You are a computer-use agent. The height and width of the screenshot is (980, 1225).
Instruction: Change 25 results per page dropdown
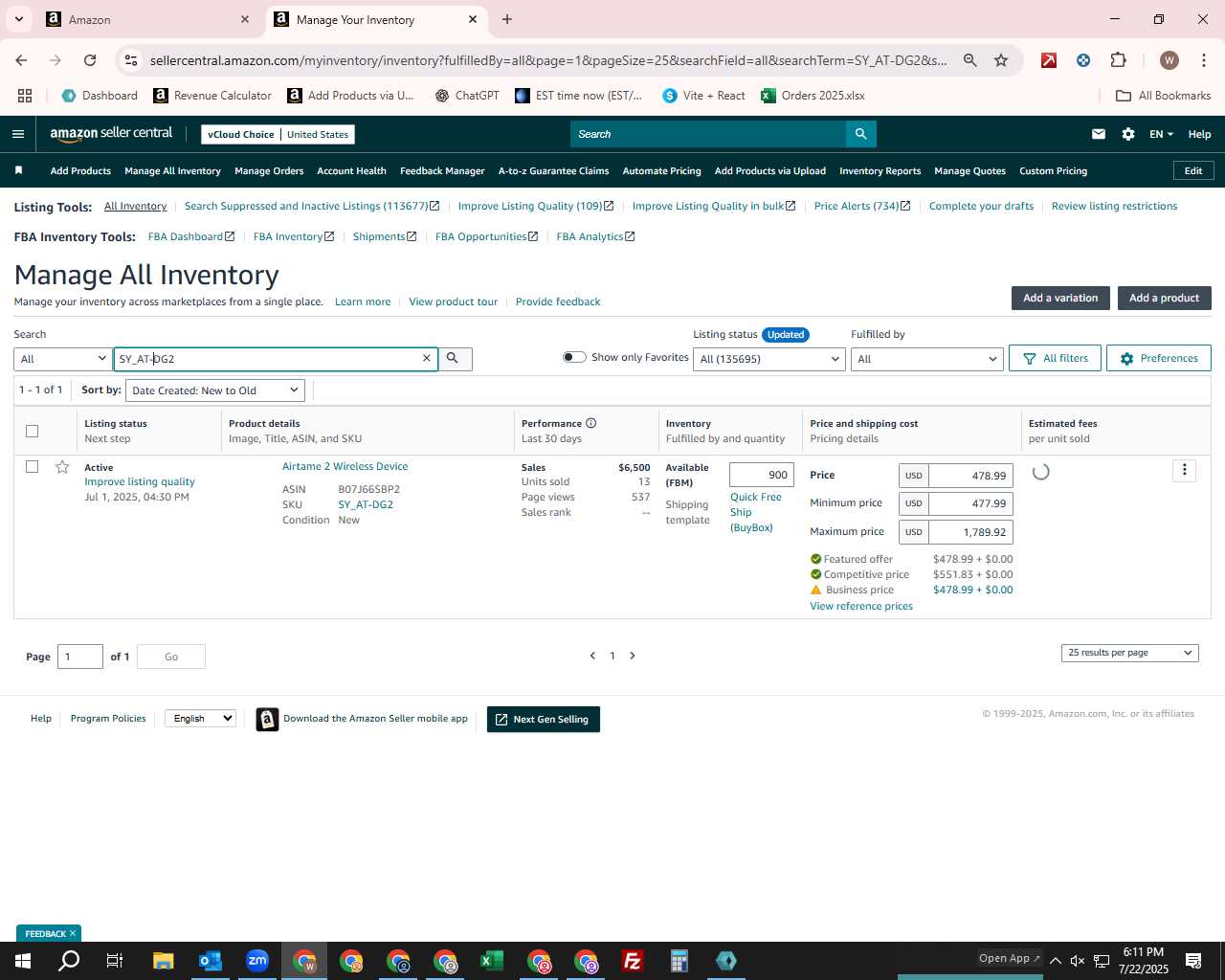(x=1130, y=653)
